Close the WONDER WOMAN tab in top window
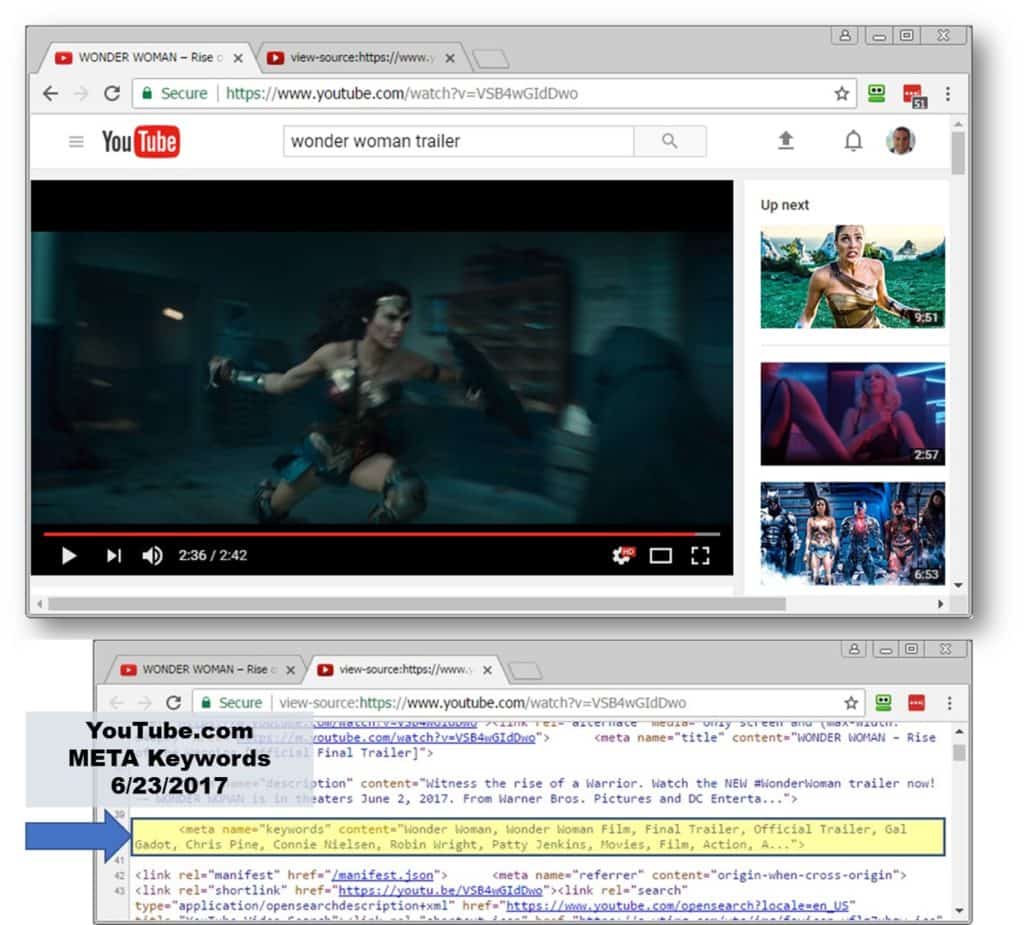 (x=238, y=58)
